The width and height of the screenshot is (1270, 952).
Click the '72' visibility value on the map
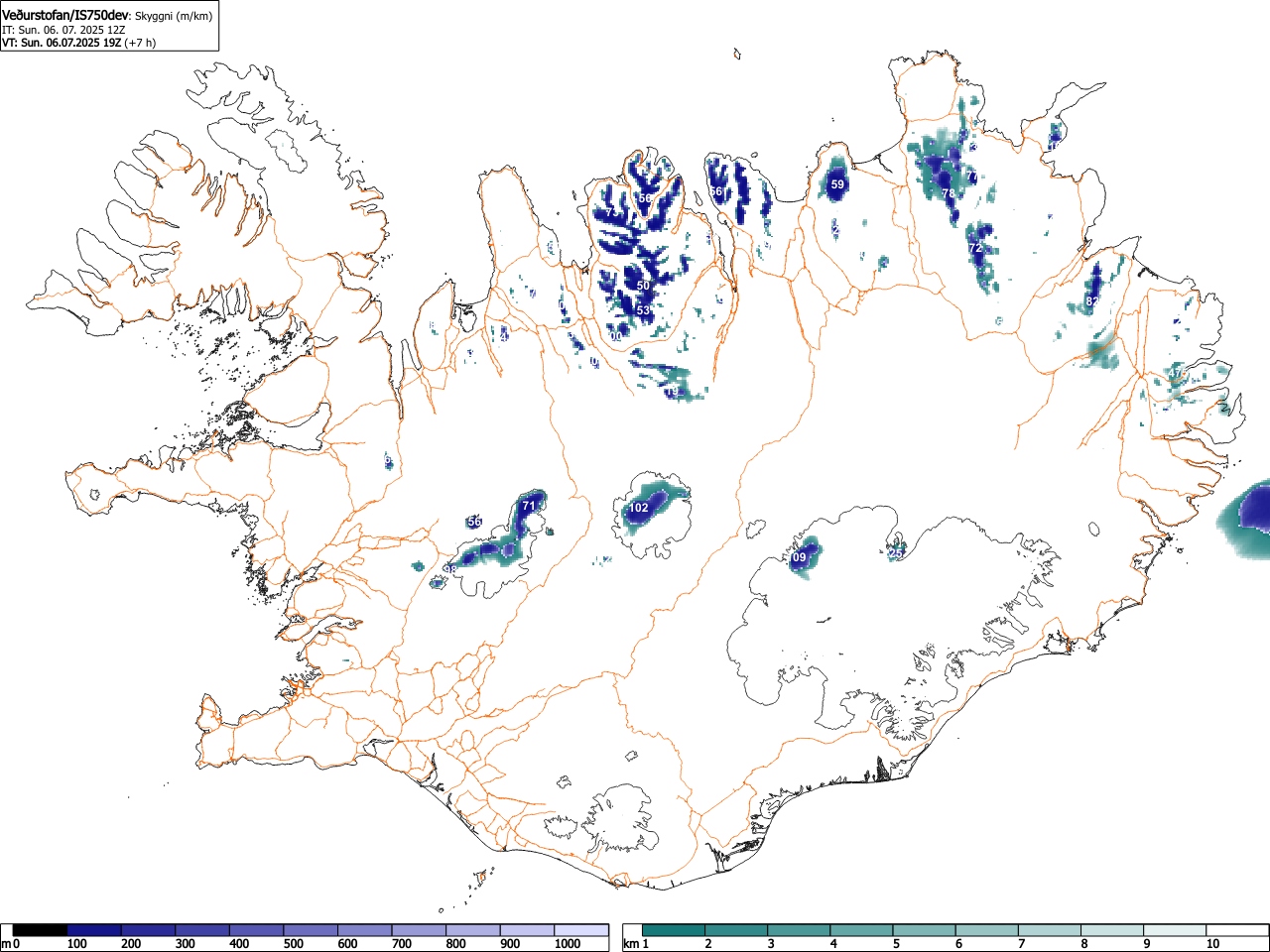(x=974, y=248)
